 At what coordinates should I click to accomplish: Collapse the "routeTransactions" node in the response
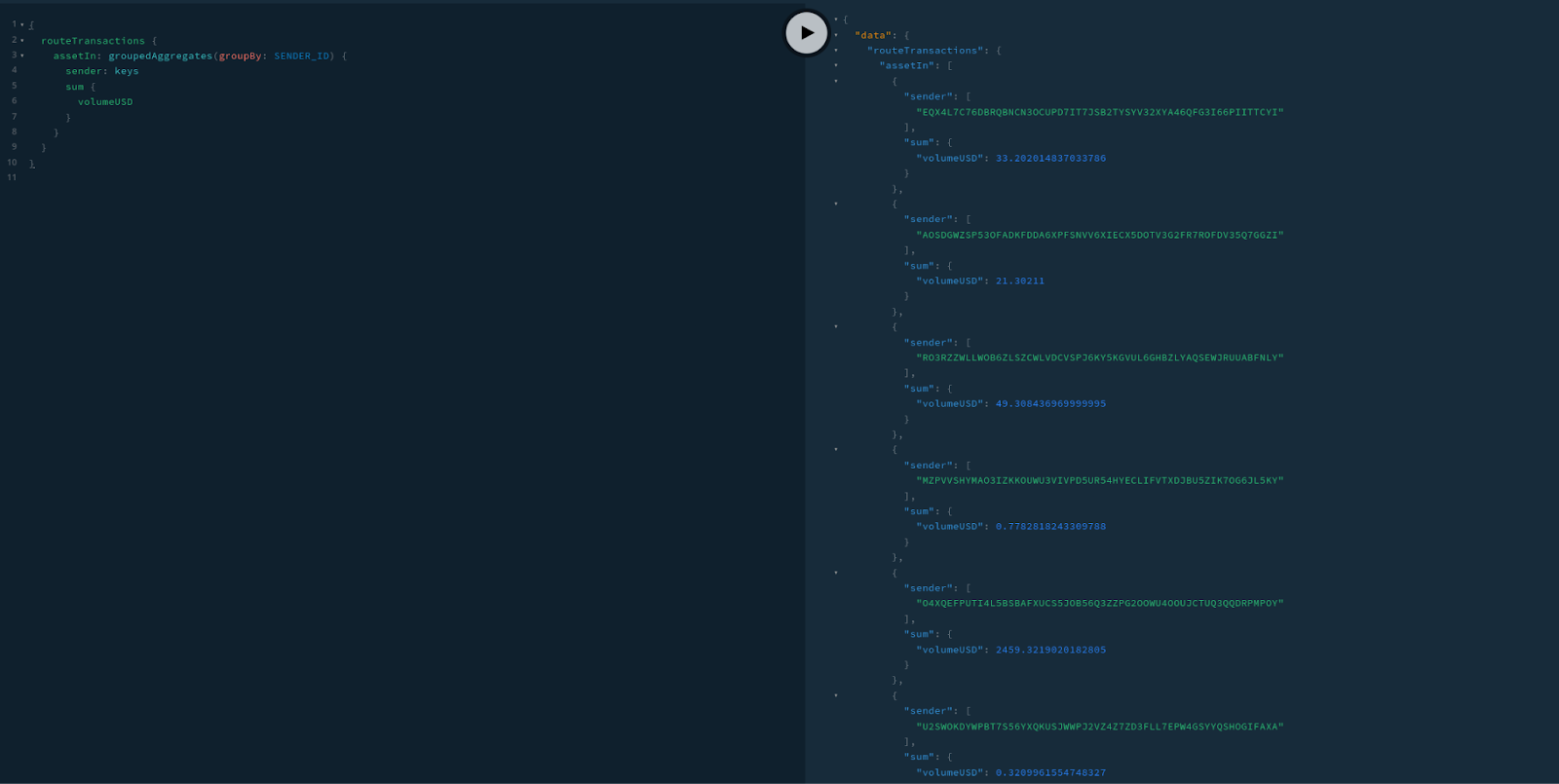[x=836, y=51]
